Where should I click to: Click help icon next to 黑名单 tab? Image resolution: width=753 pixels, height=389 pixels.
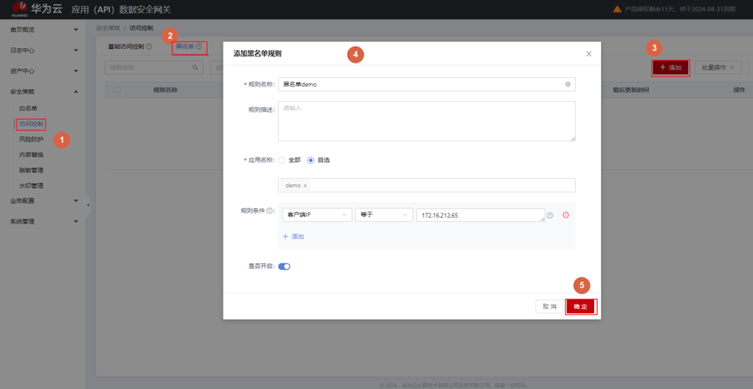tap(198, 47)
